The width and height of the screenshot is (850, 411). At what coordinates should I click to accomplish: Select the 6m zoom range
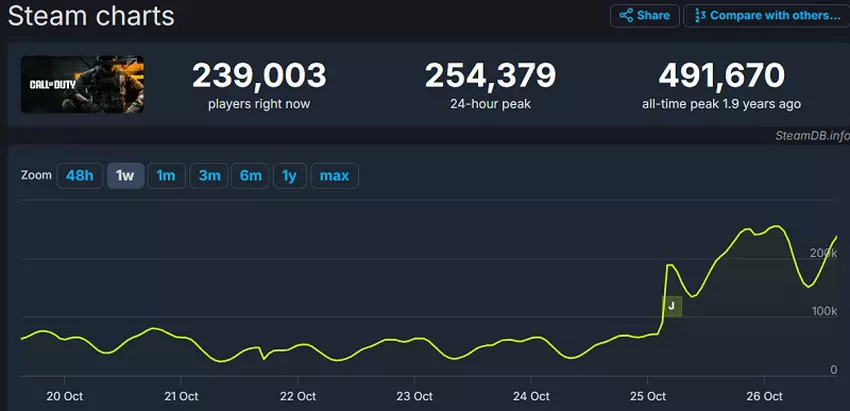(251, 176)
